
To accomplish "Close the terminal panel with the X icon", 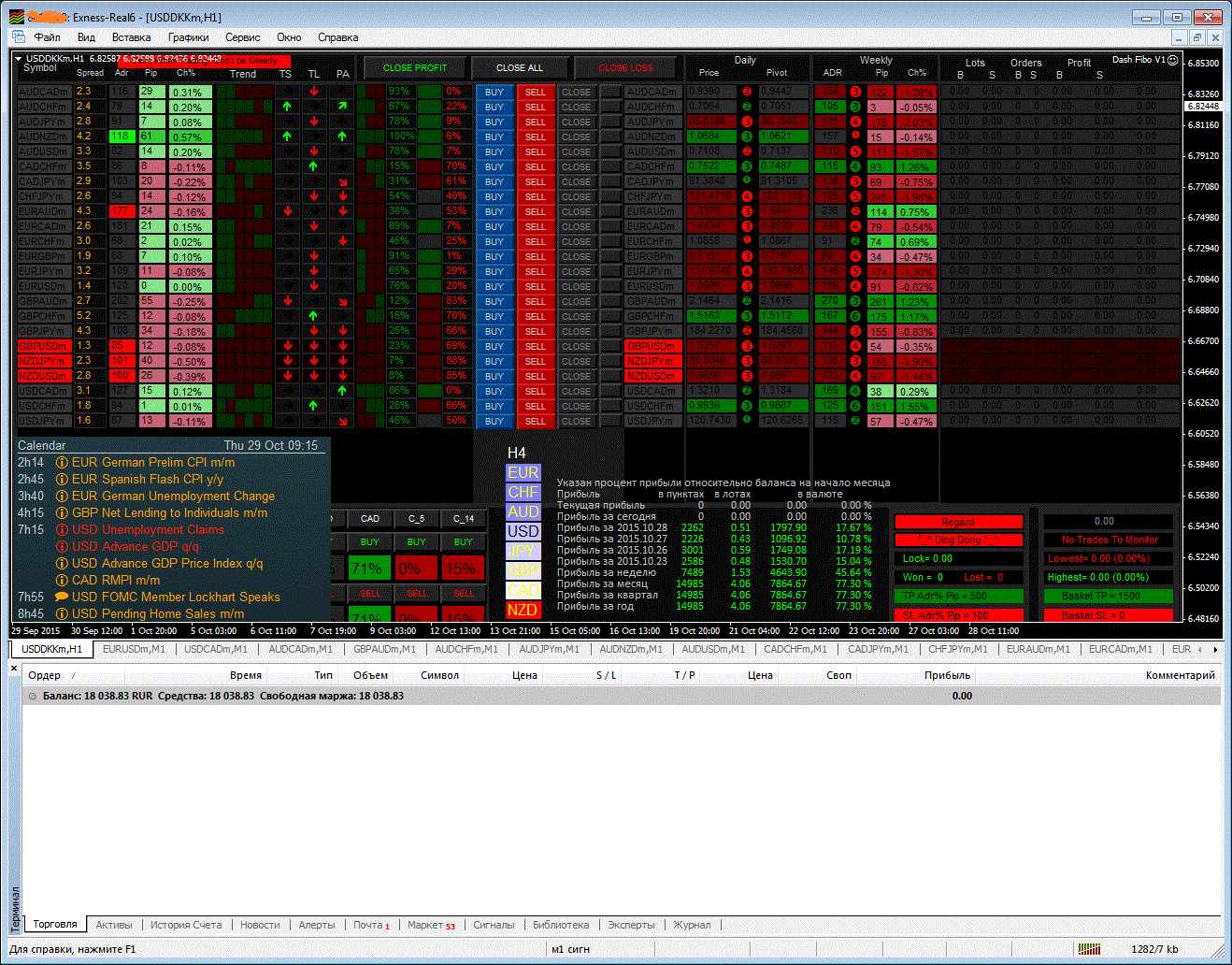I will click(x=14, y=669).
